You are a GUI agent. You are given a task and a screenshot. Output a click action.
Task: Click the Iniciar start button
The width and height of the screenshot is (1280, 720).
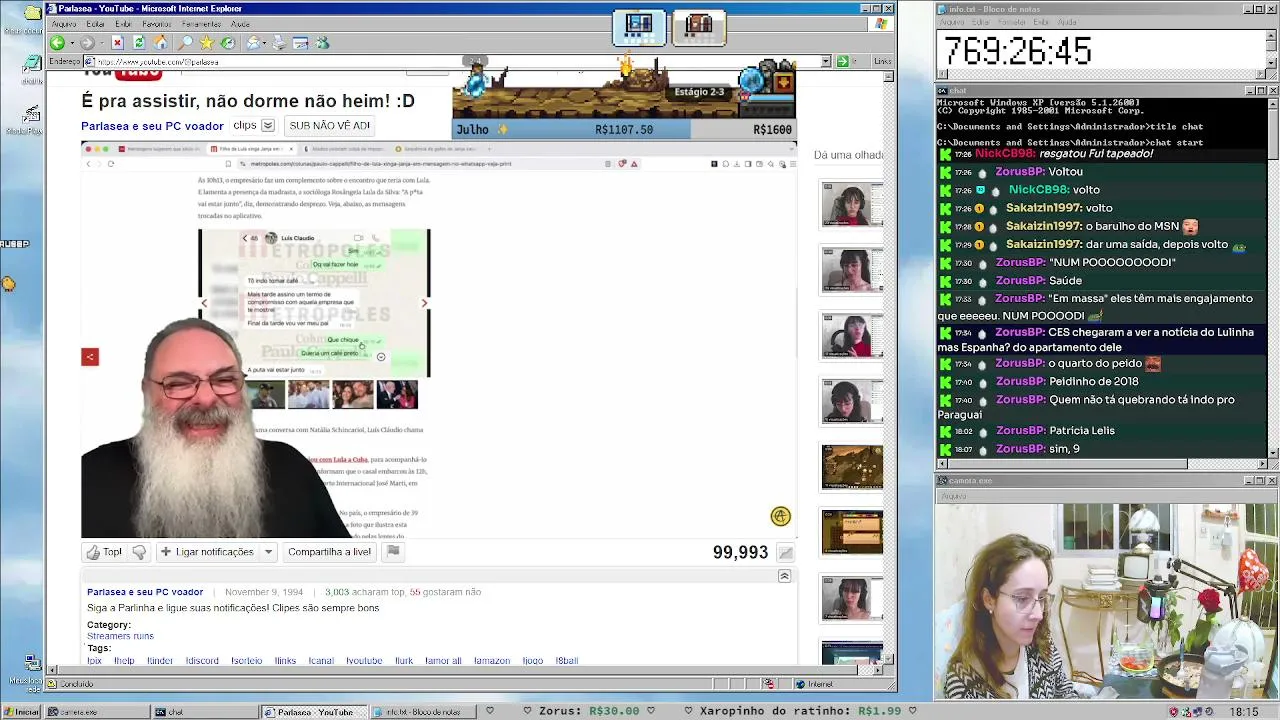pyautogui.click(x=22, y=712)
